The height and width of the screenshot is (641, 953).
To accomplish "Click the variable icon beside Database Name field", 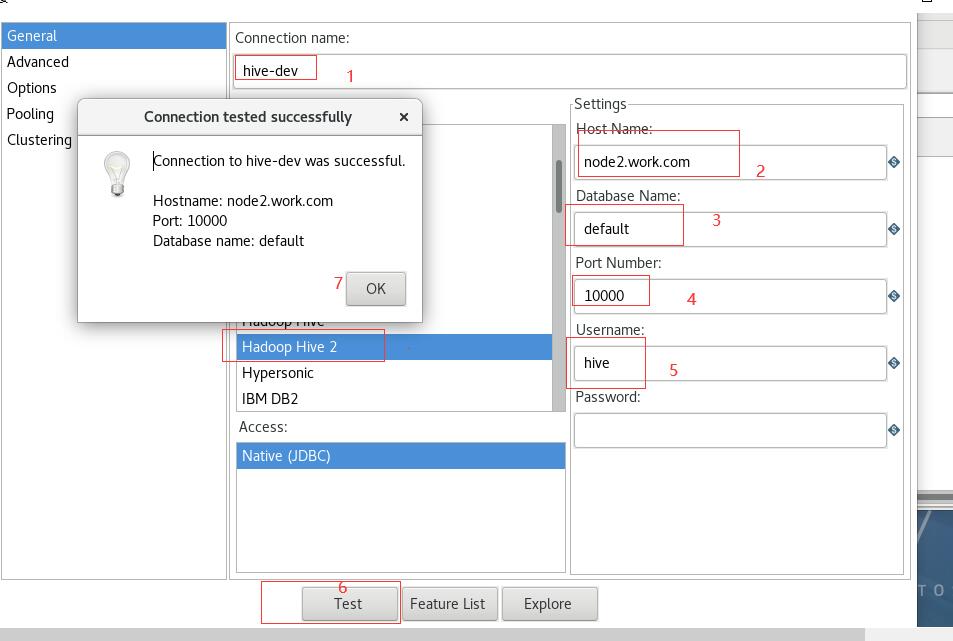I will pos(893,229).
